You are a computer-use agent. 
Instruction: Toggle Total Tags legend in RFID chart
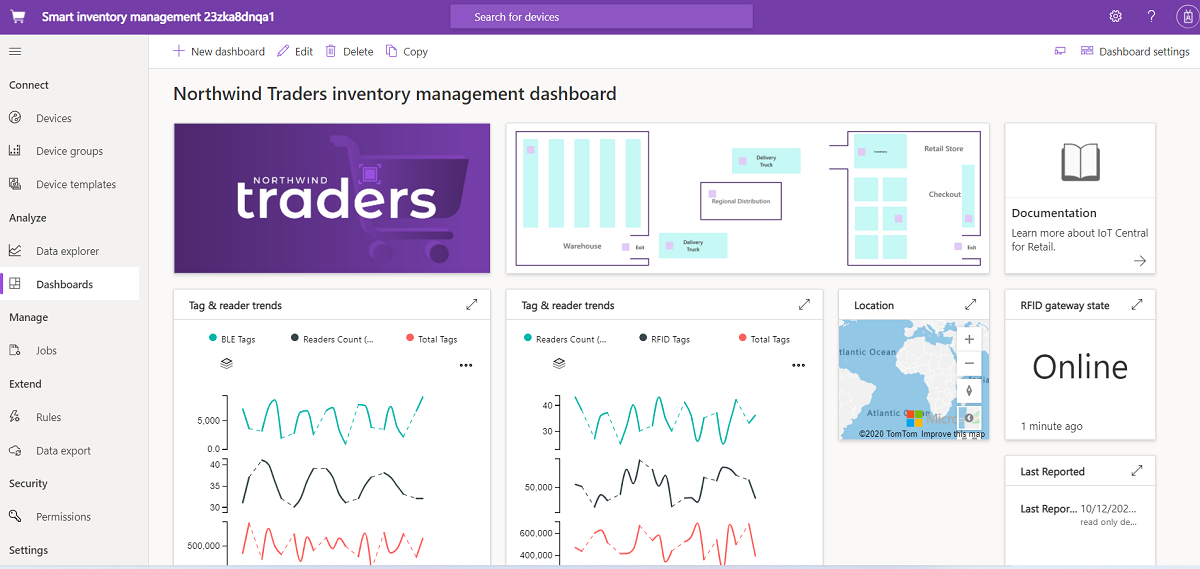coord(764,339)
